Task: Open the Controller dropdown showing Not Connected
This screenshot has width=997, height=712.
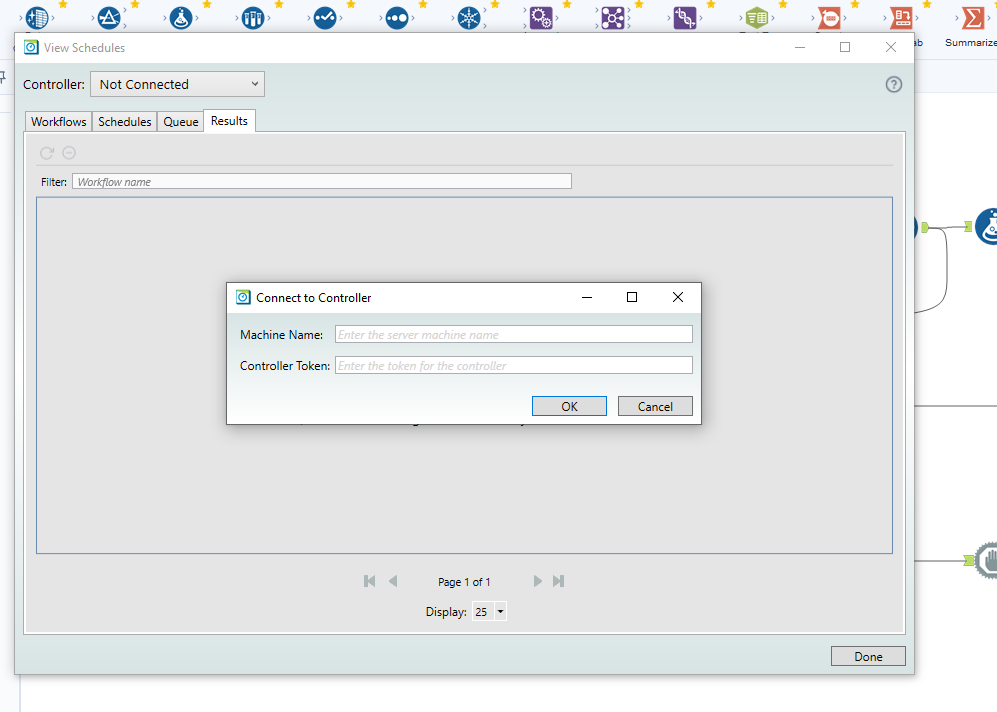Action: (177, 84)
